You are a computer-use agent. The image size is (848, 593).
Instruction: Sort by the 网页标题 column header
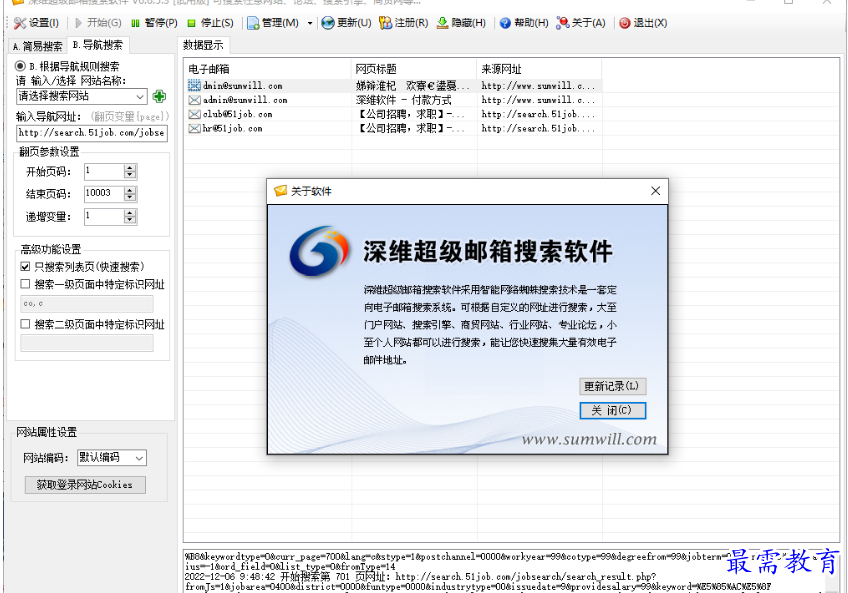point(414,69)
